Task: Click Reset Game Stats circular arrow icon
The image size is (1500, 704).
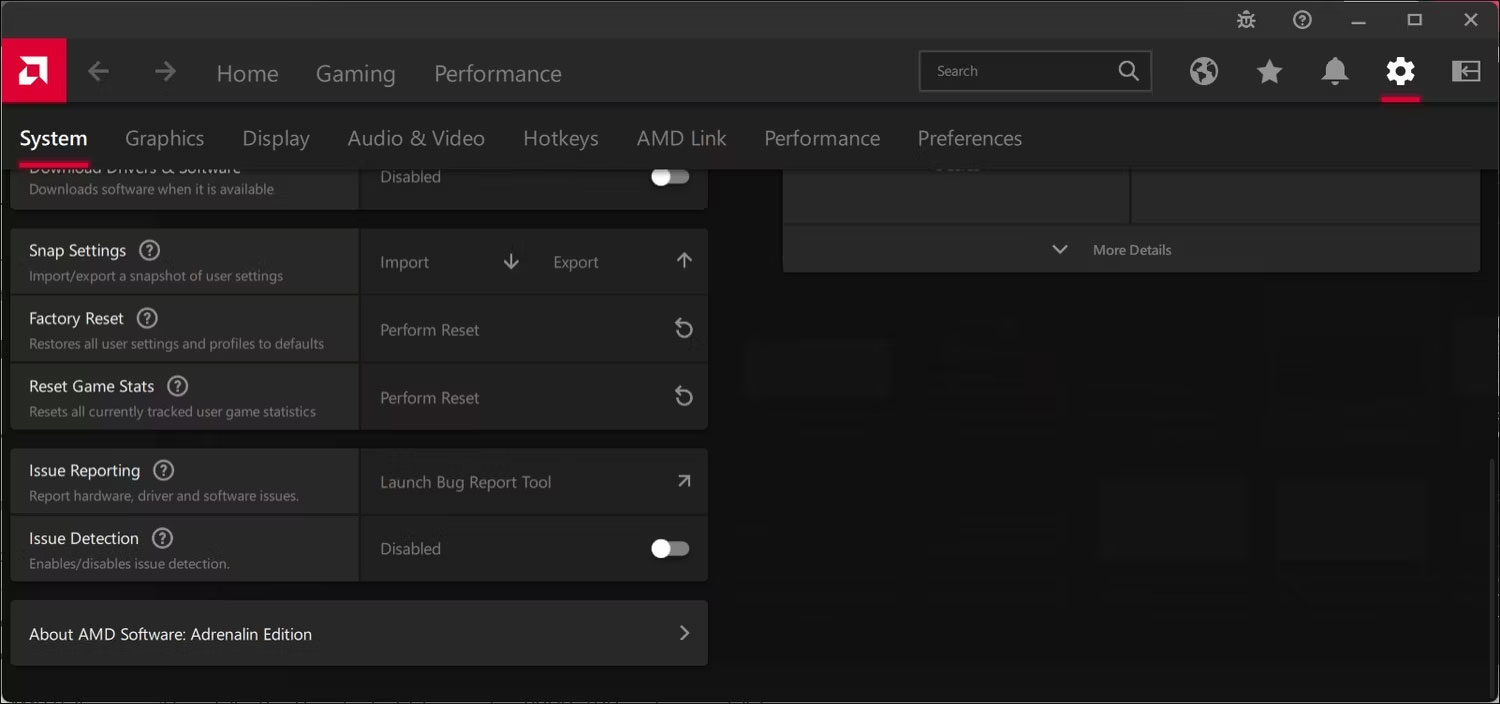Action: [684, 397]
